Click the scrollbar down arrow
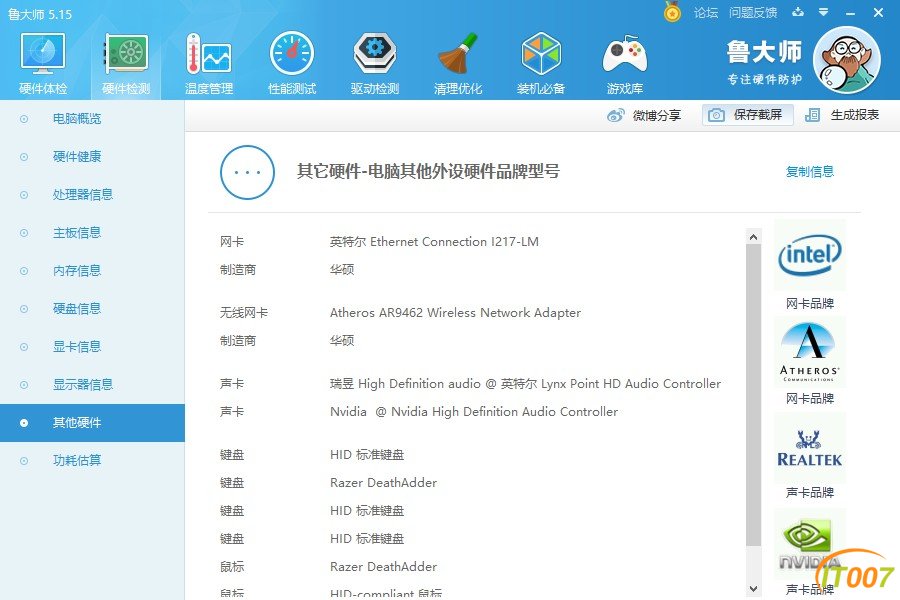 point(754,589)
